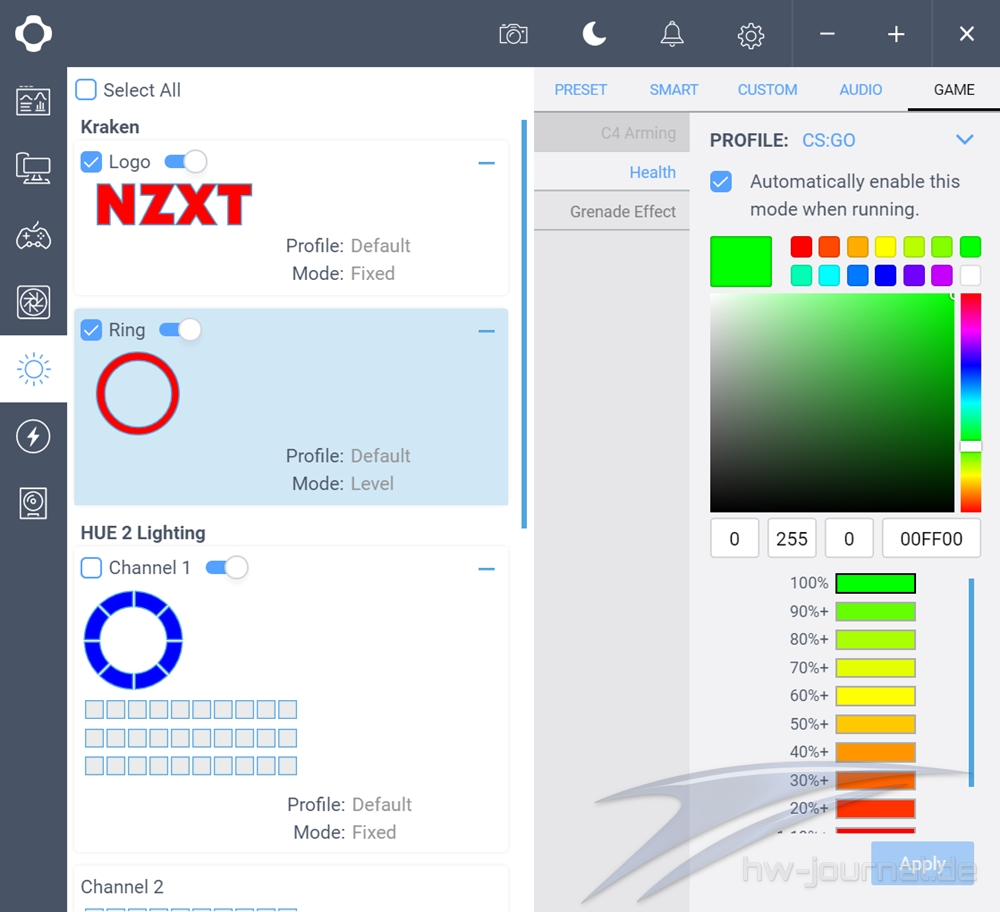
Task: Uncheck Automatically enable this mode checkbox
Action: [721, 182]
